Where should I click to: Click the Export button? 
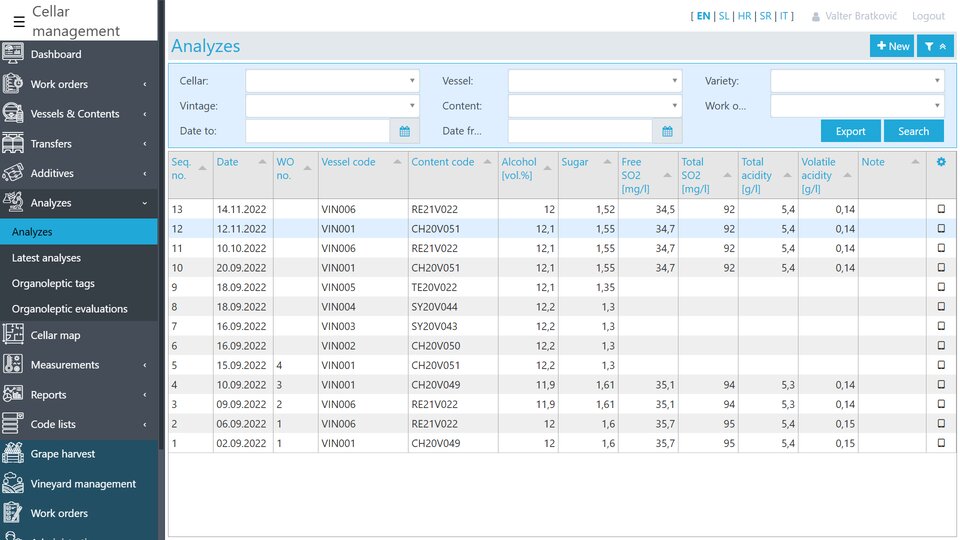tap(850, 131)
